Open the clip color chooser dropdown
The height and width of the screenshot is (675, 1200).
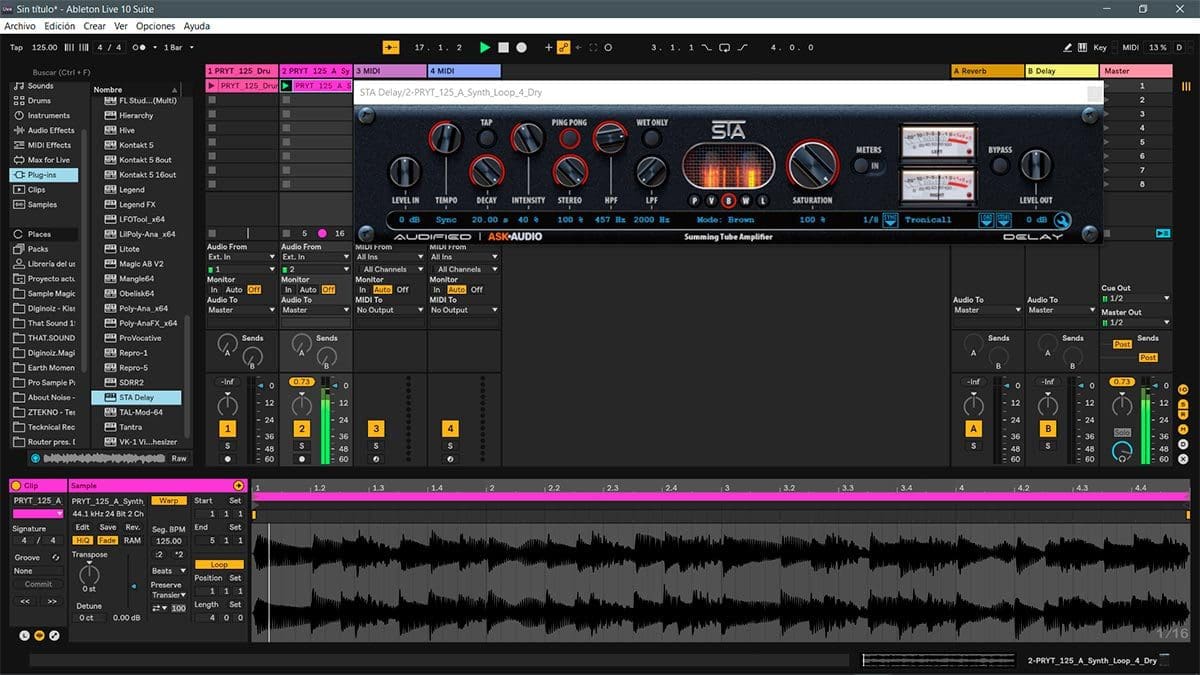[38, 514]
